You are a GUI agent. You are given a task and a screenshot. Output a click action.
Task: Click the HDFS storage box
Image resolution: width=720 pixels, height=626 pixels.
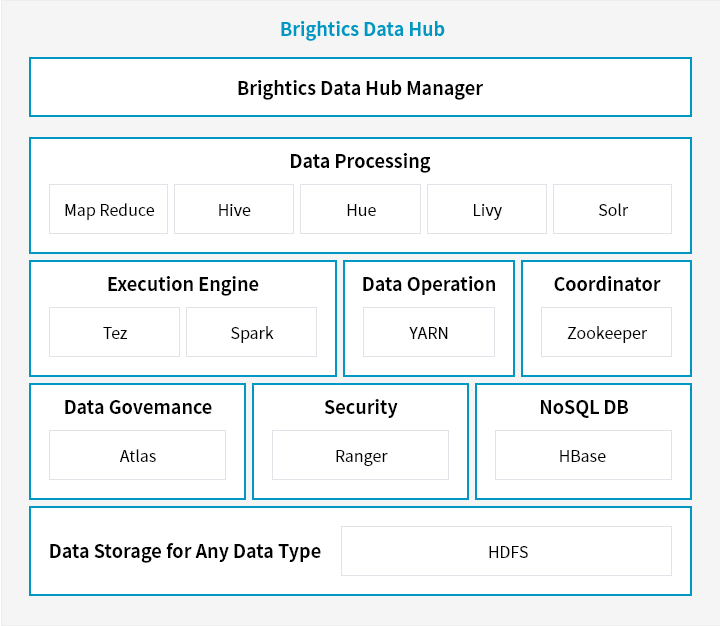(506, 551)
